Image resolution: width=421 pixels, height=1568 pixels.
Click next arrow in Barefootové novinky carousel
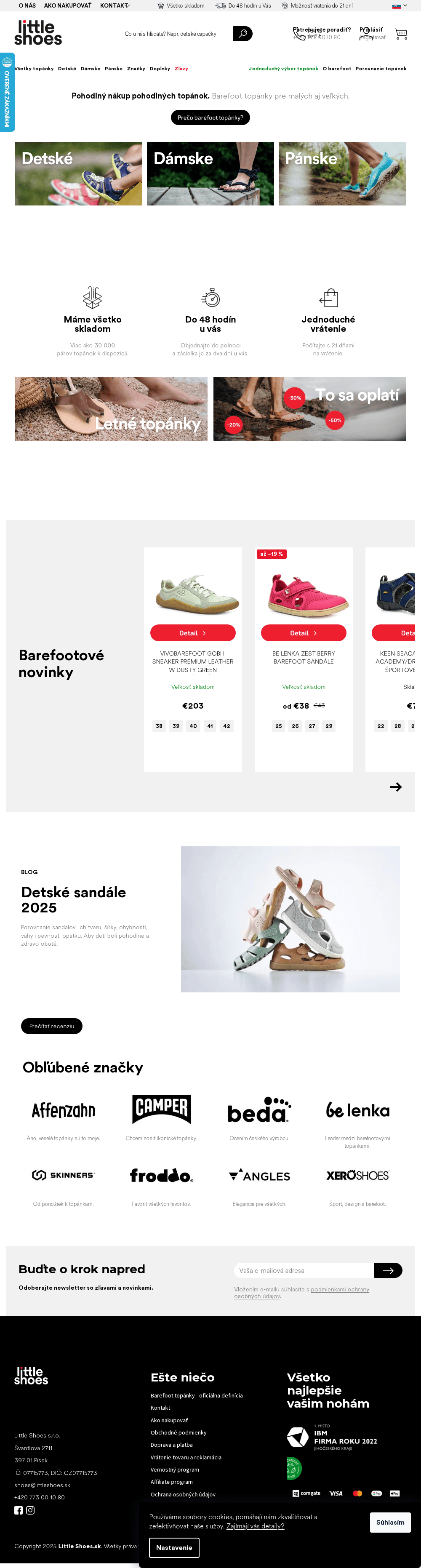395,787
